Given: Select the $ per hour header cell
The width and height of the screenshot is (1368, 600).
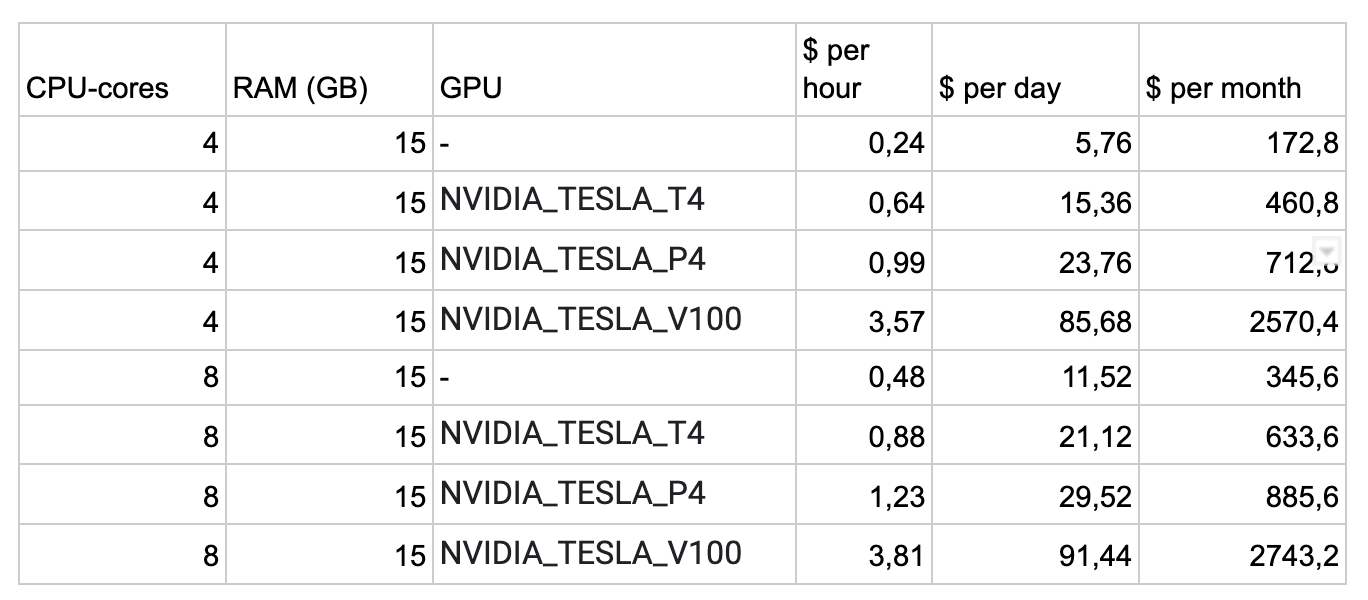Looking at the screenshot, I should pos(864,70).
